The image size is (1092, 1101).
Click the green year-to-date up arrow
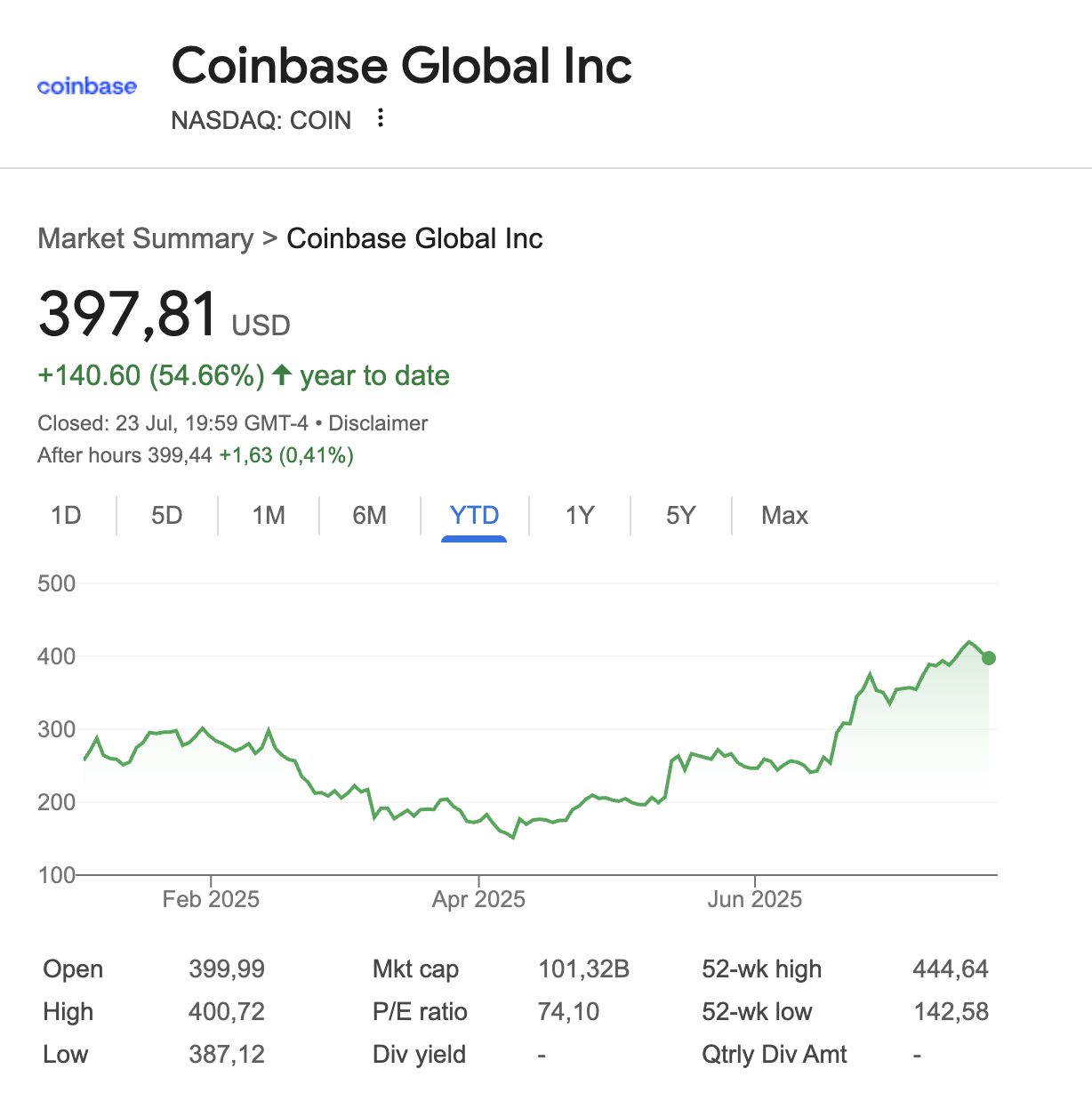pyautogui.click(x=282, y=374)
